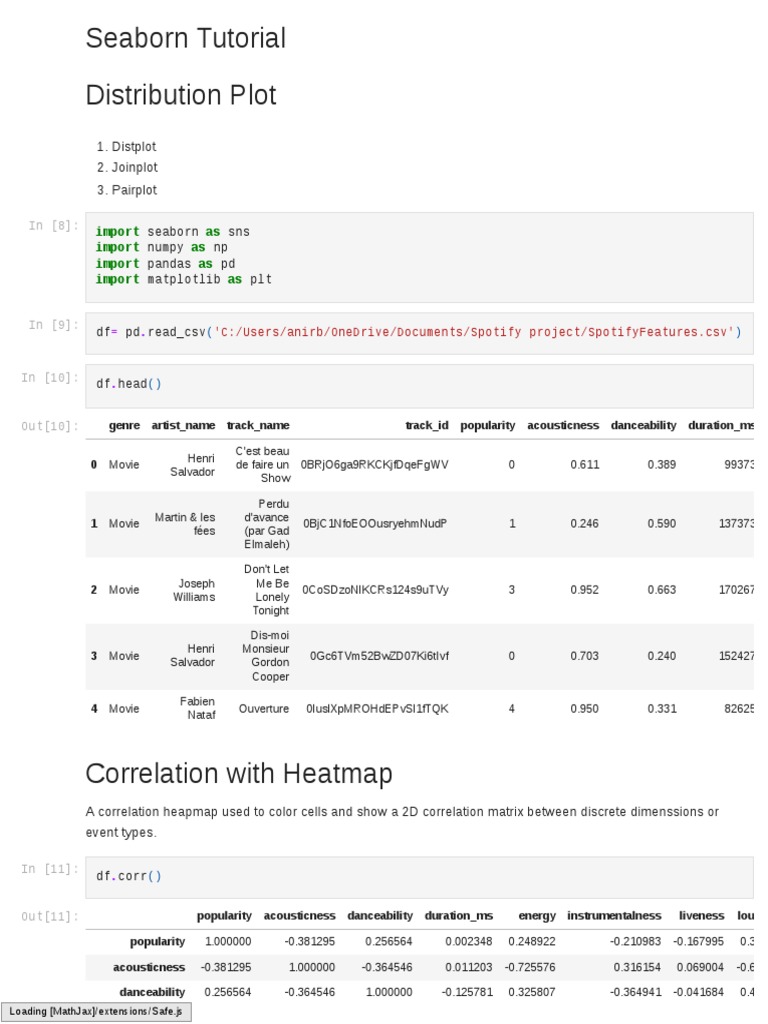Click the instrumentalness column header
This screenshot has width=768, height=1024.
pyautogui.click(x=614, y=915)
